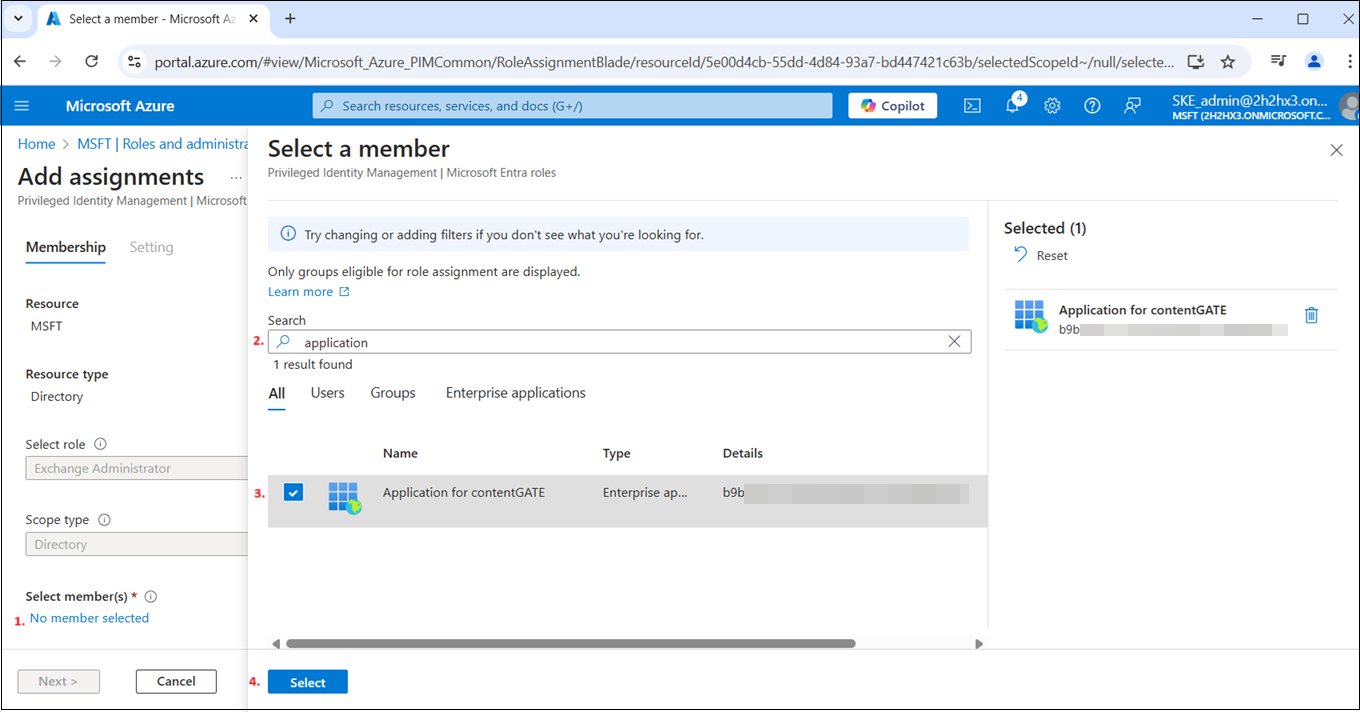
Task: Click the blue Select button
Action: (x=307, y=682)
